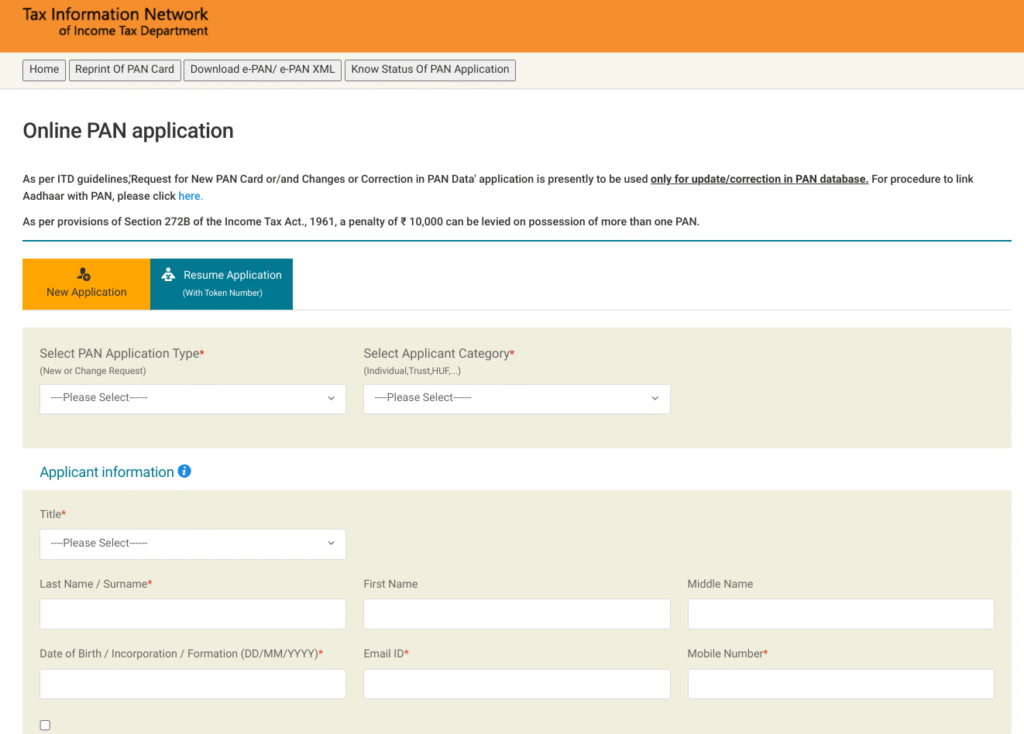This screenshot has width=1024, height=734.
Task: Open Download e-PAN/ e-PAN XML page
Action: click(263, 70)
